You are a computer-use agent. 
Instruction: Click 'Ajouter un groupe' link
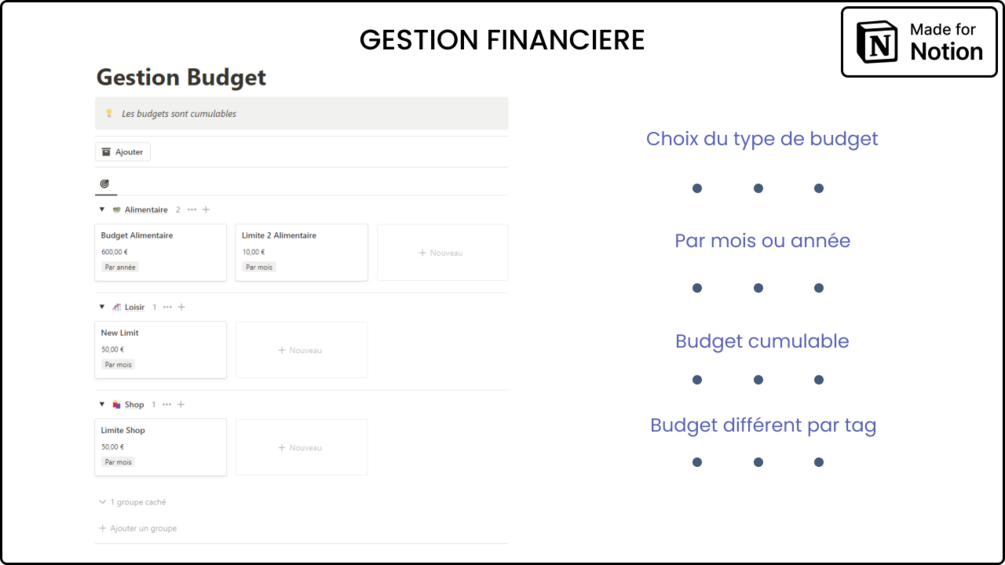point(138,528)
